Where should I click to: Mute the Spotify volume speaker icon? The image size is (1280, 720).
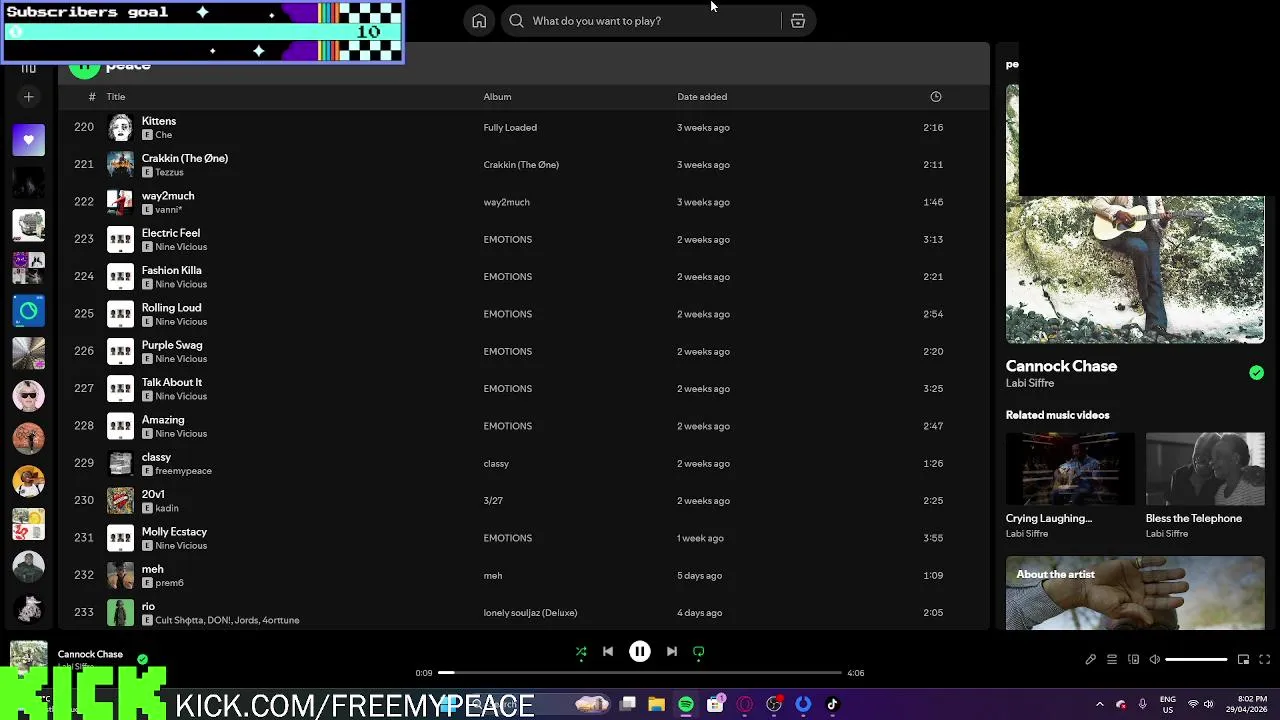(1155, 660)
